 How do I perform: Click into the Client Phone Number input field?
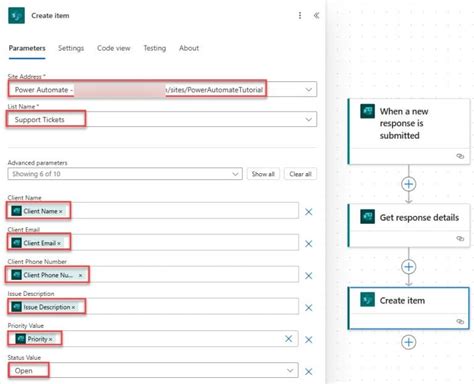(153, 275)
